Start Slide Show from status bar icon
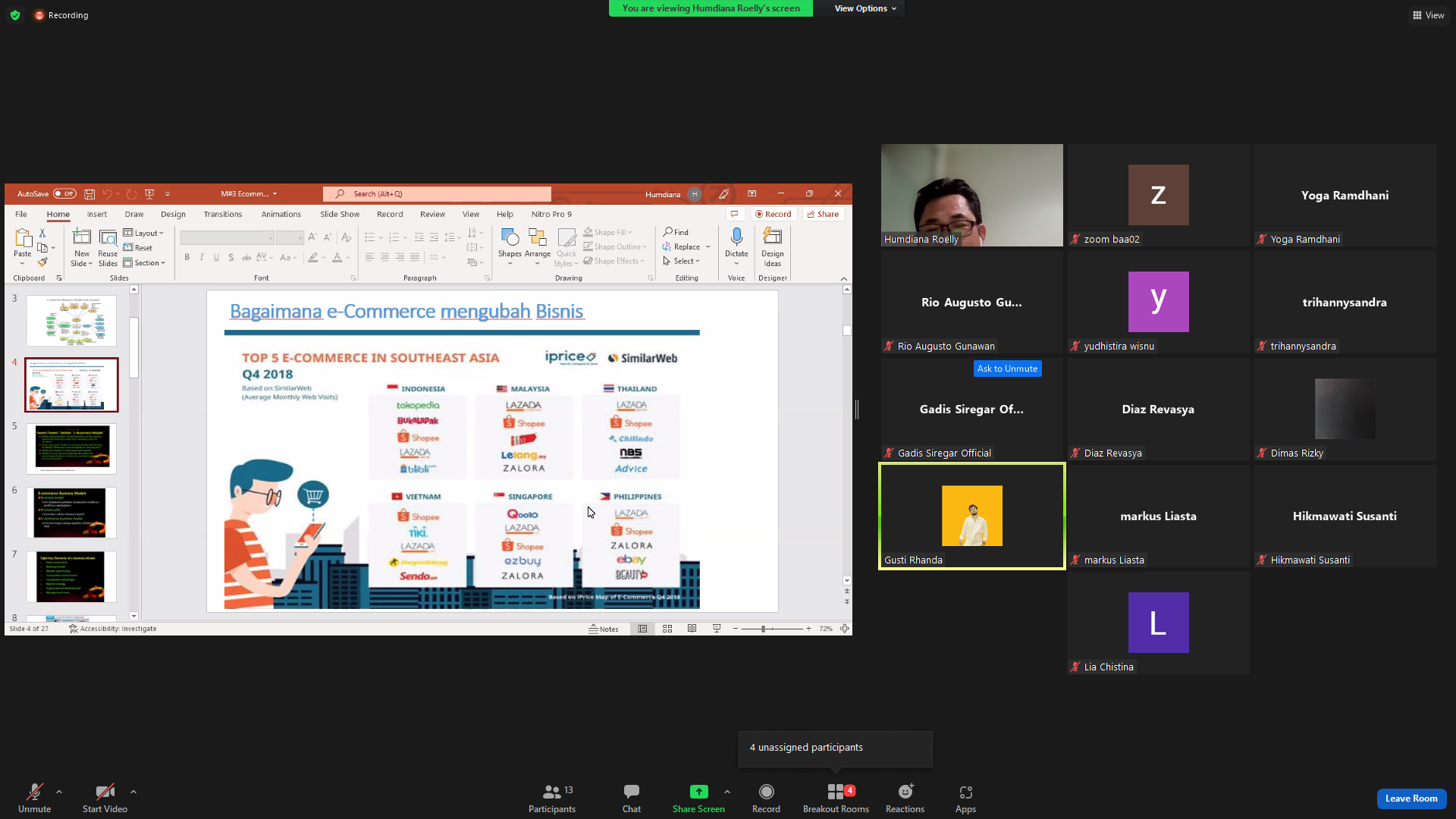 [717, 629]
